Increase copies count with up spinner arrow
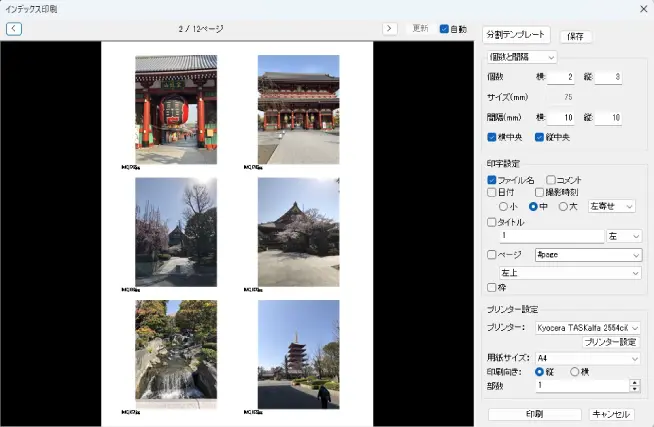The height and width of the screenshot is (427, 654). pyautogui.click(x=635, y=382)
